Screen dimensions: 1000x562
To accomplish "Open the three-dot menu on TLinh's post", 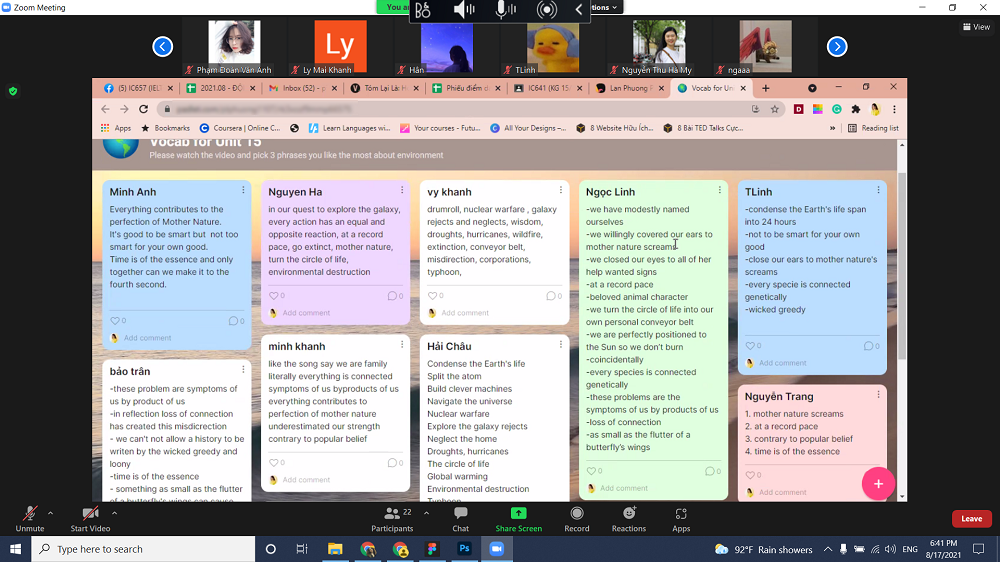I will click(878, 190).
